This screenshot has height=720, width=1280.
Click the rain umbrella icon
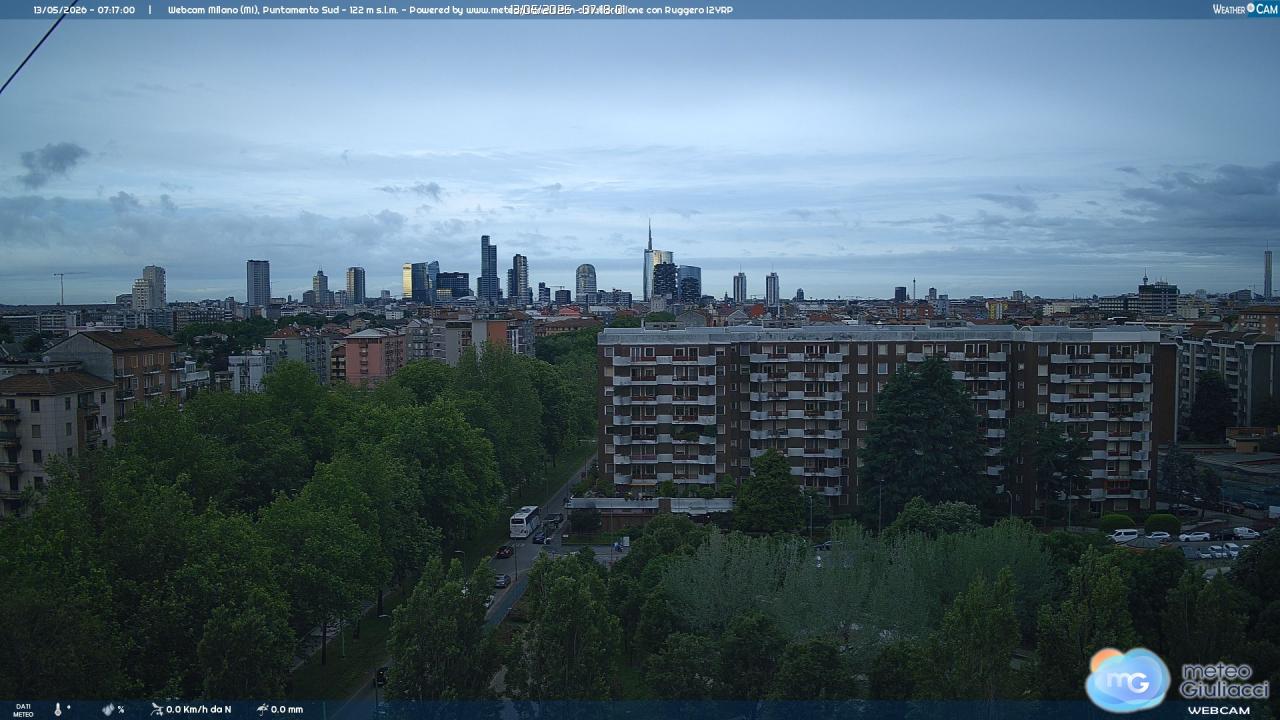262,709
